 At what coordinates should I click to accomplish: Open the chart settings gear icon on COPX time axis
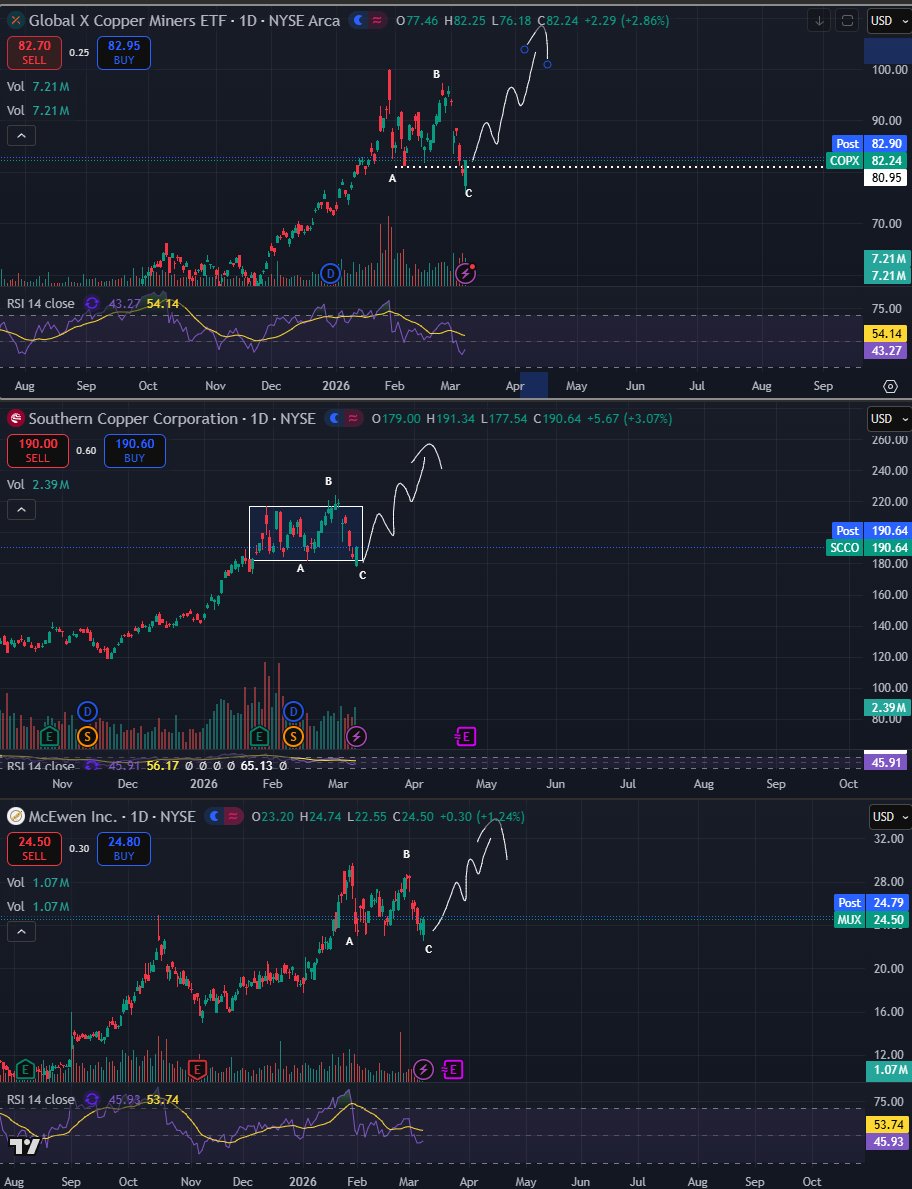(x=891, y=386)
